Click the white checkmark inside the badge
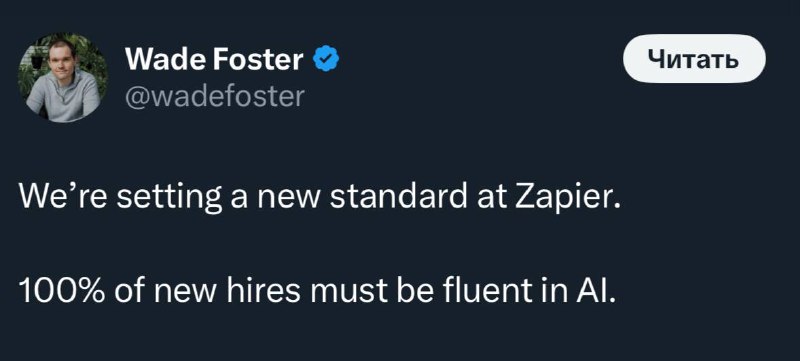The width and height of the screenshot is (800, 361). [327, 60]
